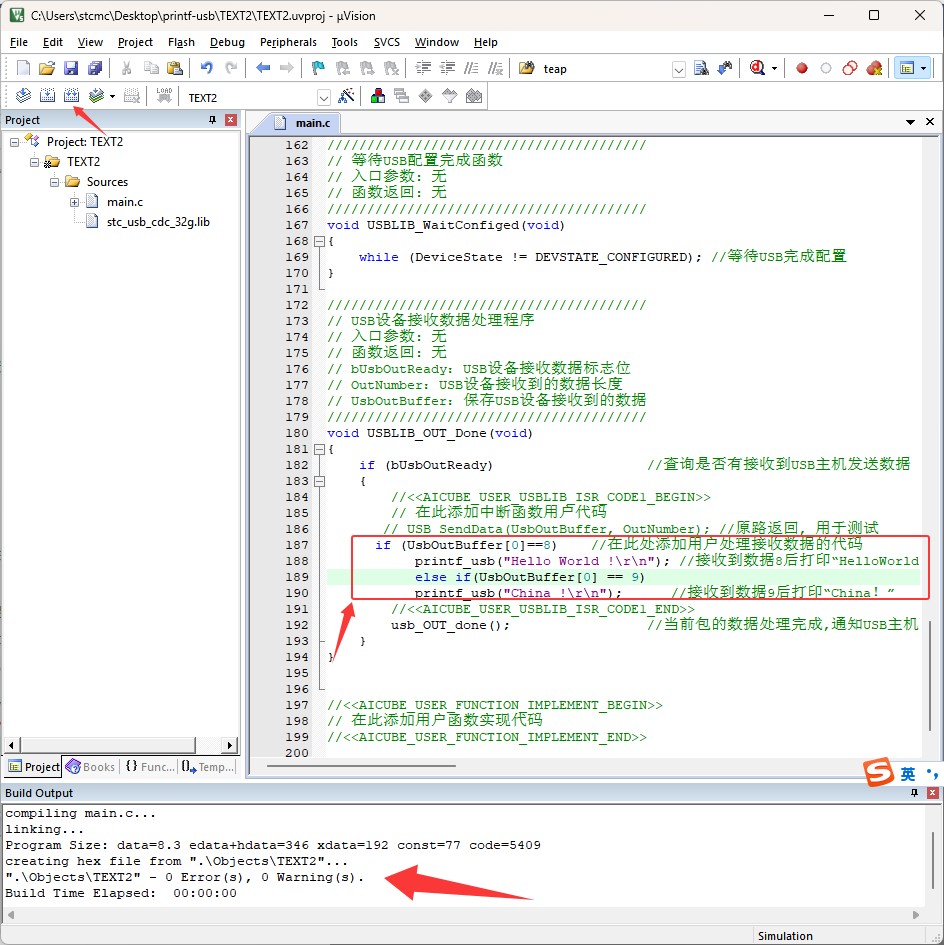The image size is (944, 945).
Task: Toggle the Project window view button
Action: click(x=907, y=68)
